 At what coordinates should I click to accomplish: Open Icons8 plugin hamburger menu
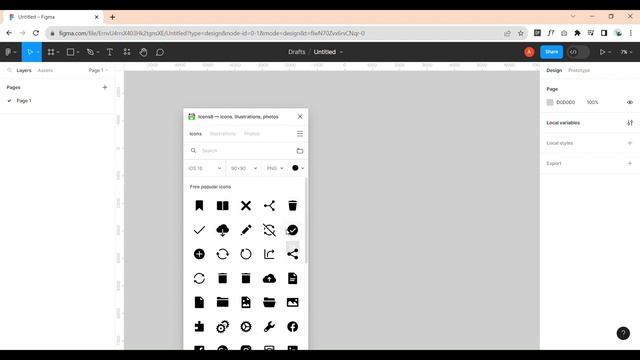tap(300, 134)
